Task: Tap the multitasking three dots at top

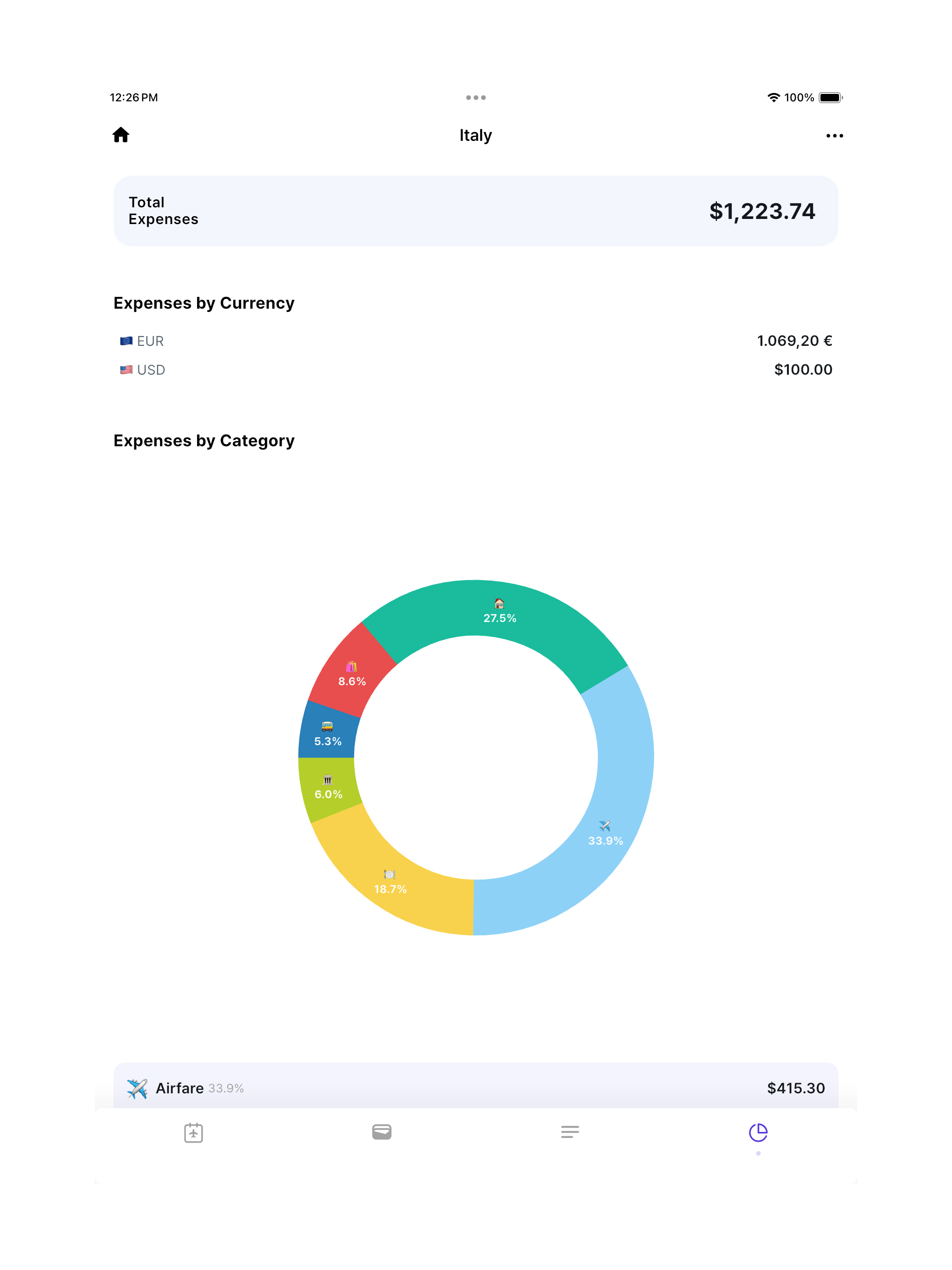Action: click(476, 98)
